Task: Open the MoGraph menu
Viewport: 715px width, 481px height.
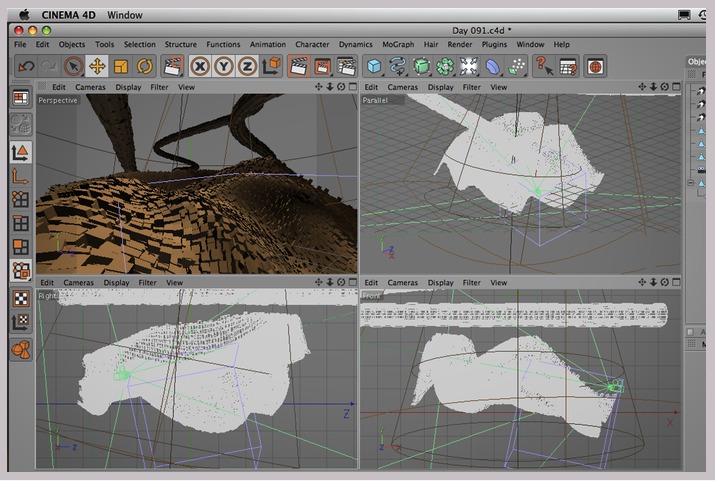Action: coord(397,44)
